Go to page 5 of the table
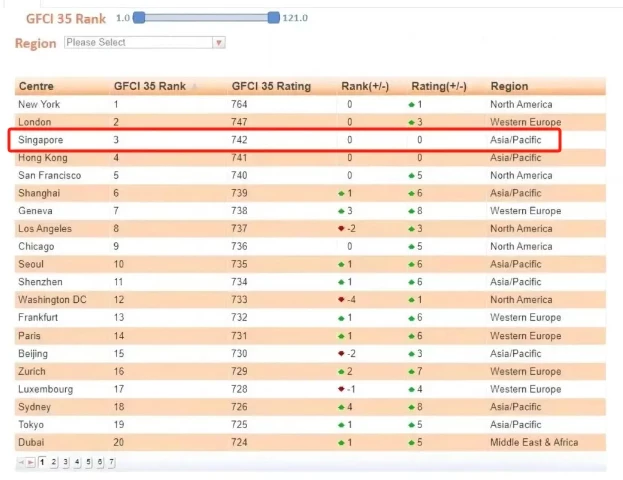 coord(89,462)
